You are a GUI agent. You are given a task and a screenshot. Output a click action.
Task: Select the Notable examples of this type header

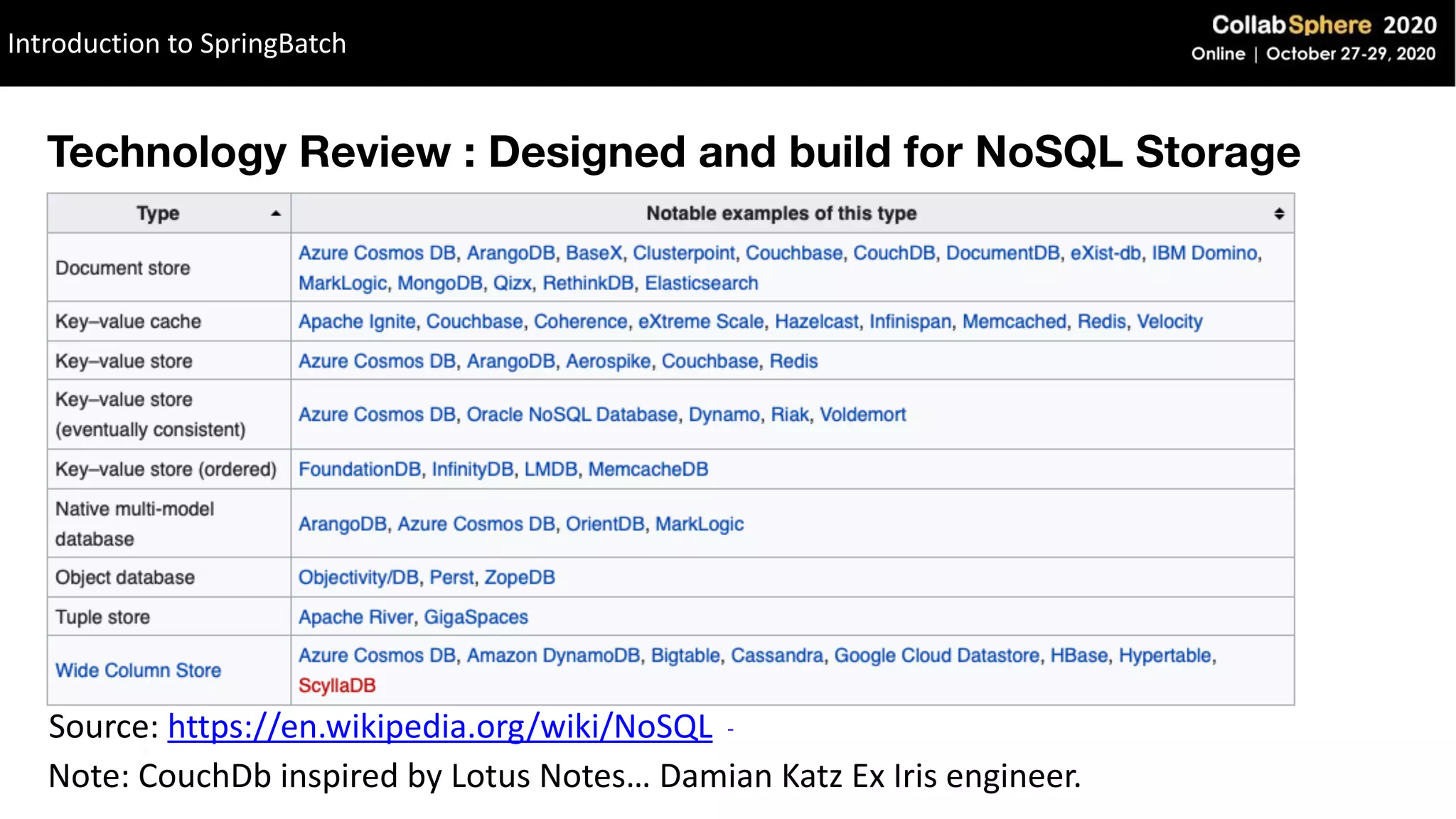pyautogui.click(x=793, y=213)
